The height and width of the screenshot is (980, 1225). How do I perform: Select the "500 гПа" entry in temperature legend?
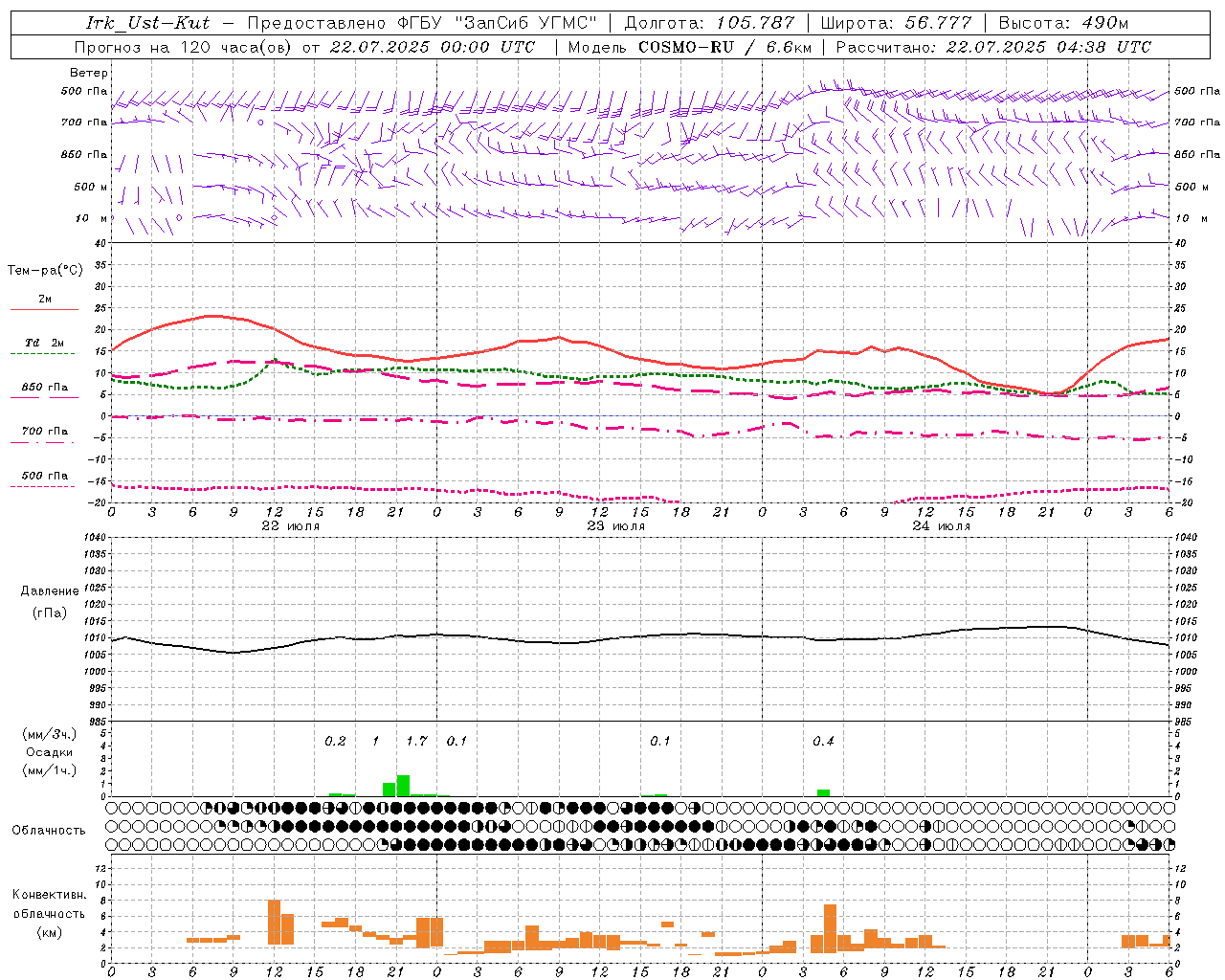click(44, 476)
